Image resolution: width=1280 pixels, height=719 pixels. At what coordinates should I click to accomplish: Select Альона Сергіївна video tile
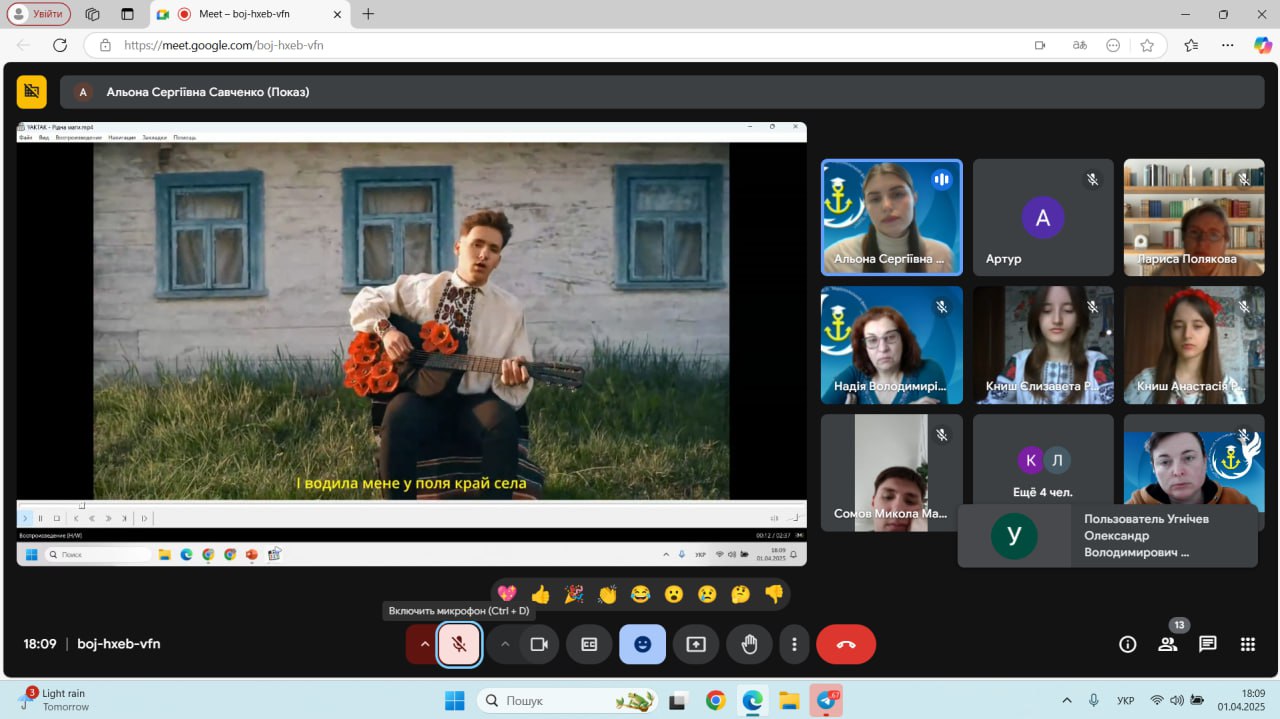click(892, 217)
